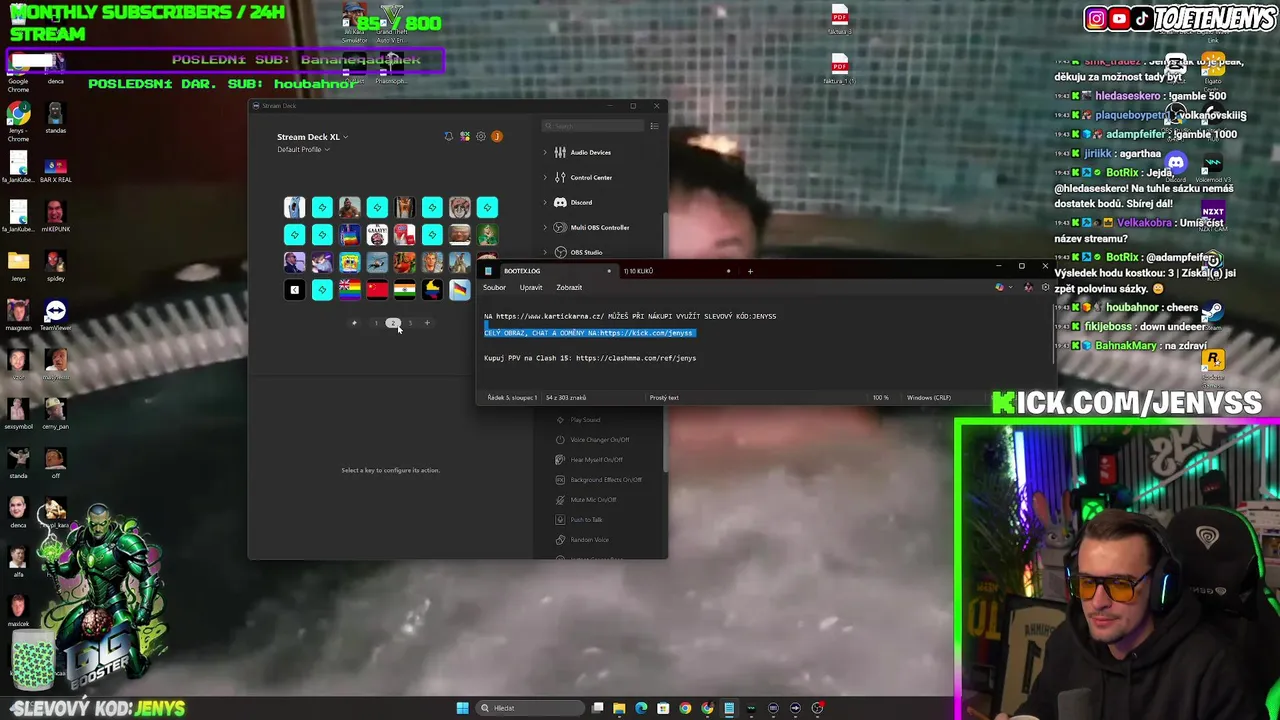This screenshot has height=720, width=1280.
Task: Choose Push to Talk action
Action: (x=586, y=520)
